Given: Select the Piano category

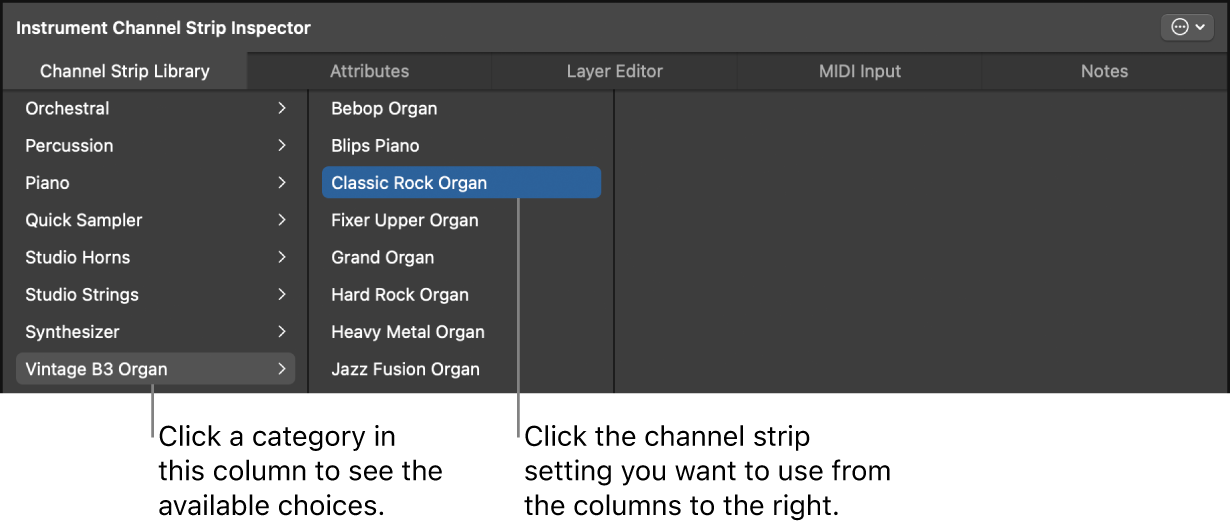Looking at the screenshot, I should coord(156,183).
